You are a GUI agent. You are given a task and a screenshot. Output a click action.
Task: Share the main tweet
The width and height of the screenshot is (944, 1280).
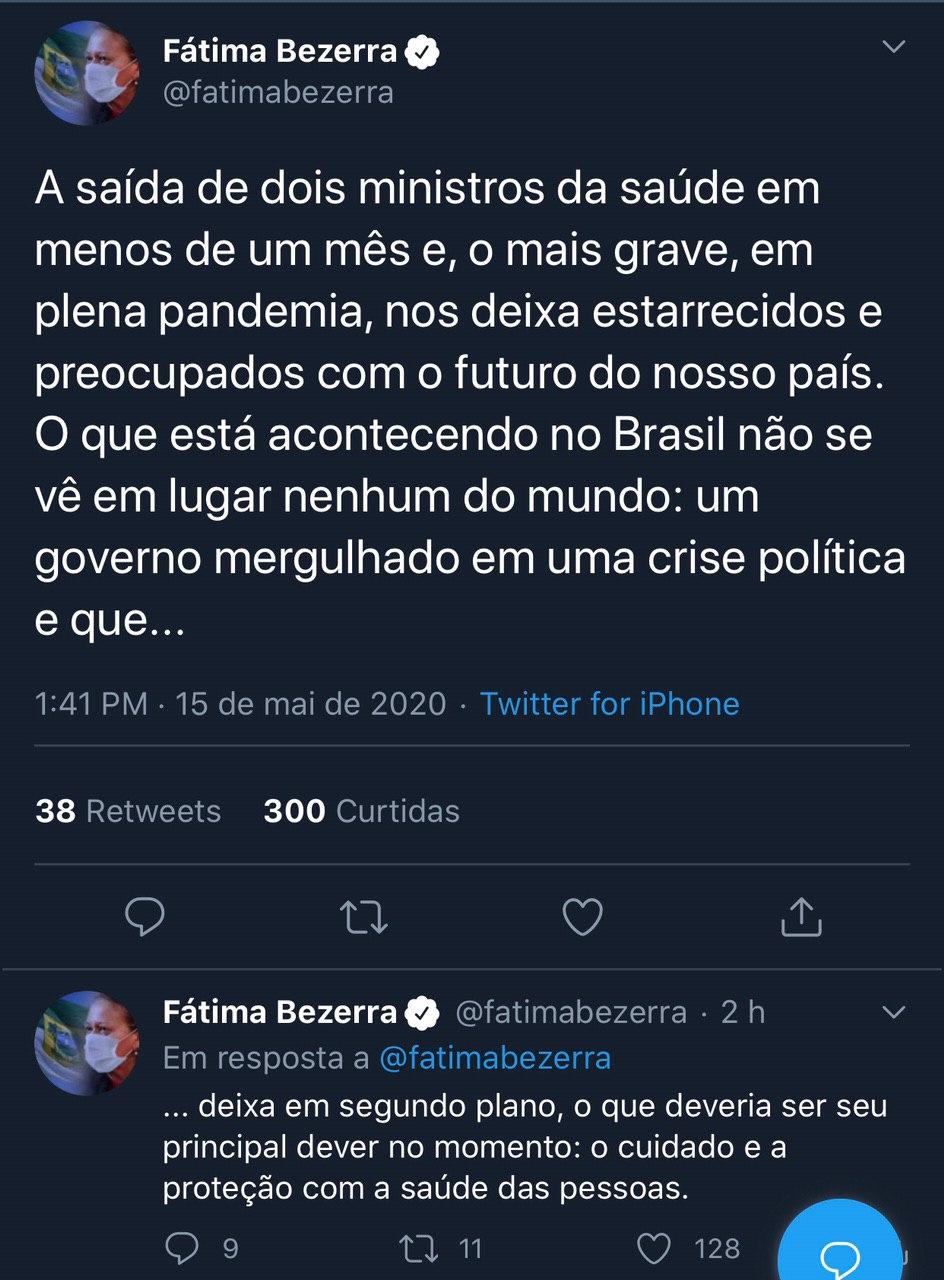click(800, 916)
